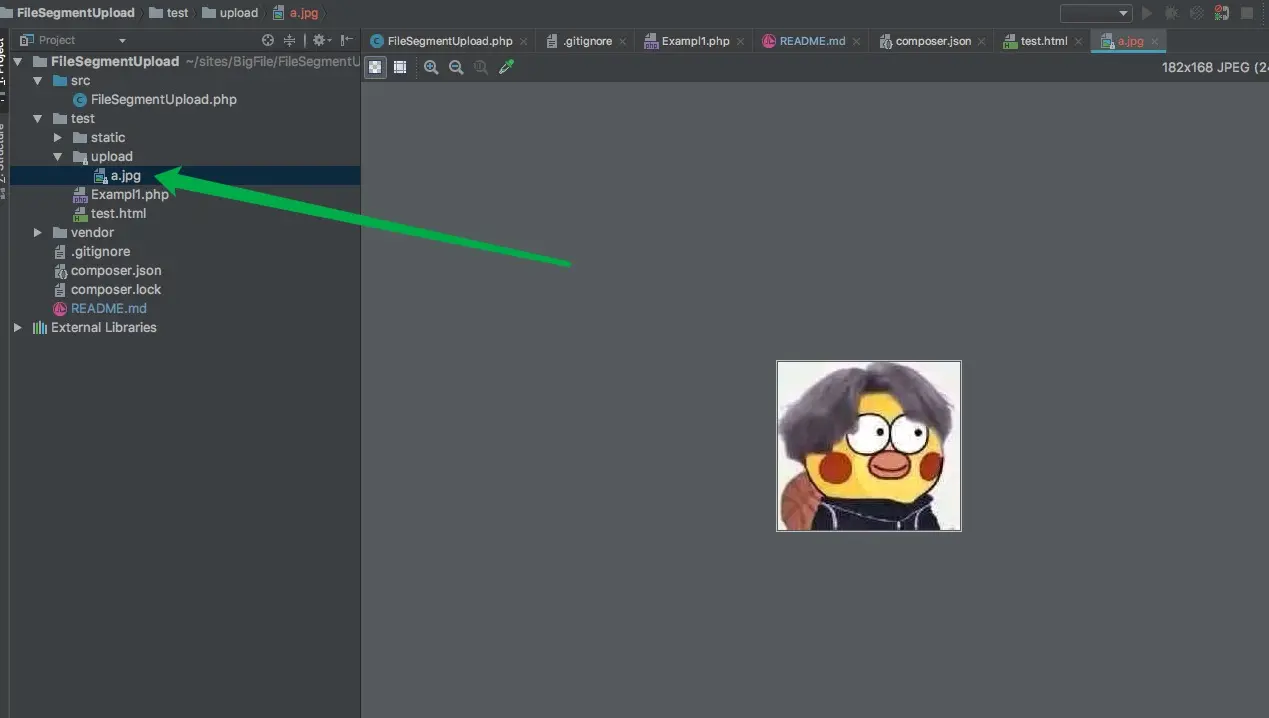Close the composer.json tab

(x=982, y=42)
